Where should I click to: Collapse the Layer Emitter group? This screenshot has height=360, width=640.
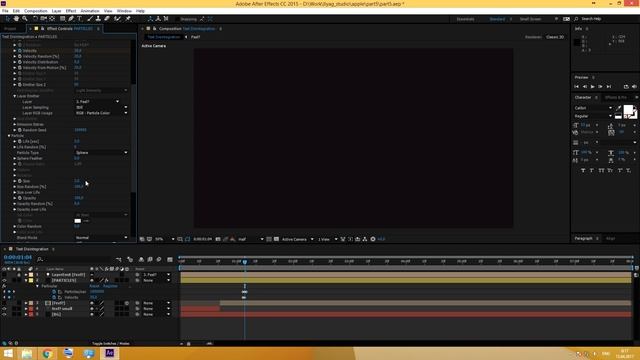coord(15,96)
